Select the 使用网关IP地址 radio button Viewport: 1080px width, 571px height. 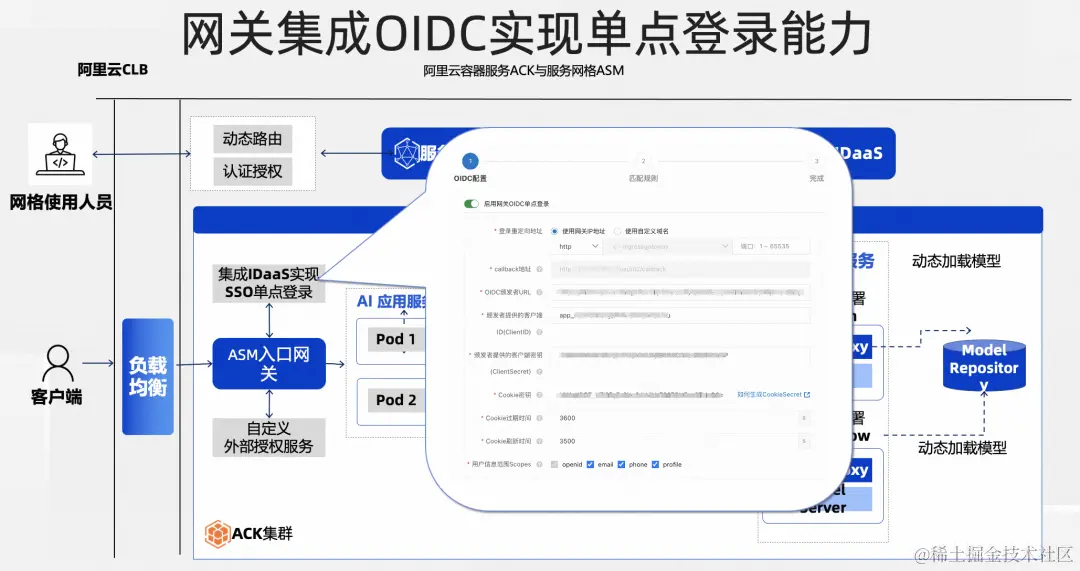pos(554,231)
